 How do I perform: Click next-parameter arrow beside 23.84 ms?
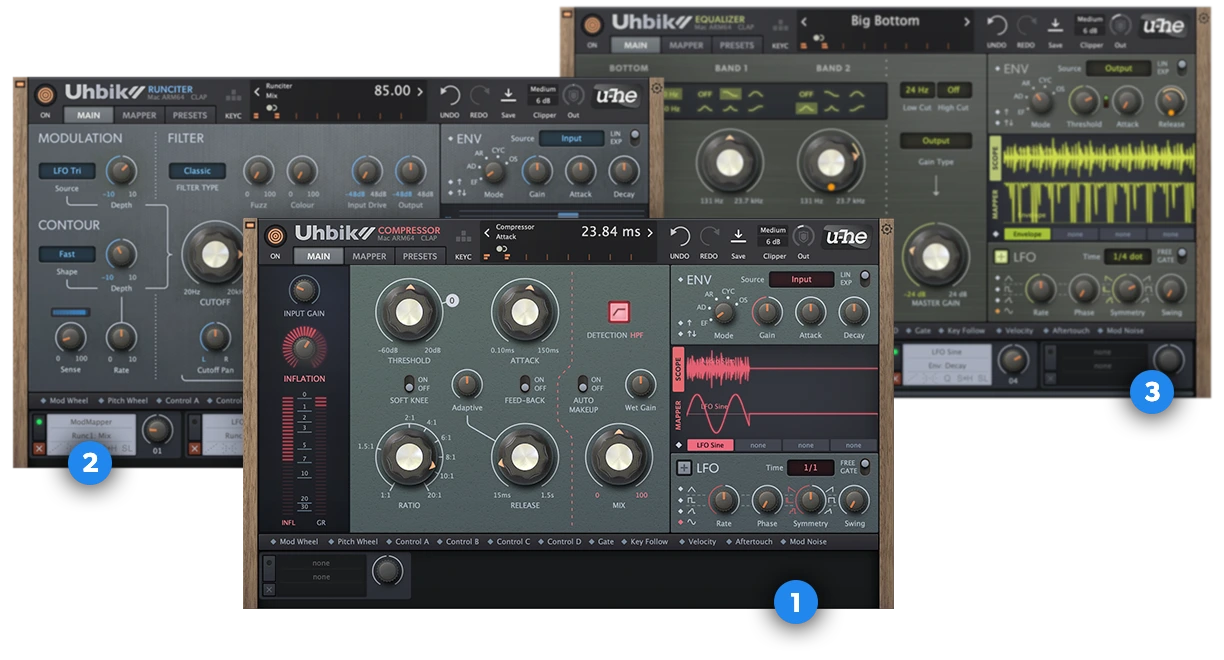point(650,233)
